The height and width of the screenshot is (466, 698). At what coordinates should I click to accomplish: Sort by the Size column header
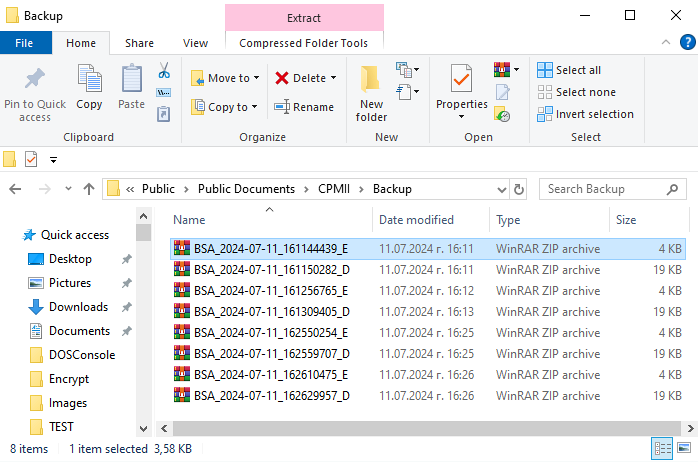pyautogui.click(x=649, y=220)
